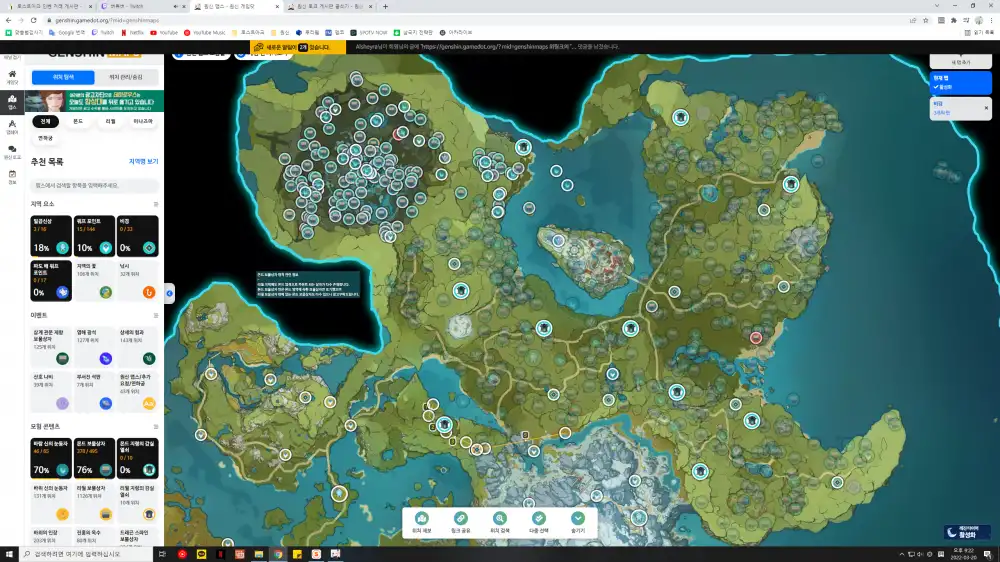
Task: Click the 위치 제보 icon in bottom toolbar
Action: (x=422, y=520)
